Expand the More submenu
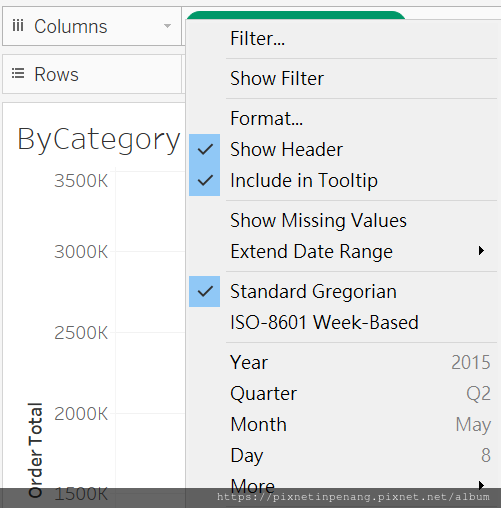The width and height of the screenshot is (501, 508). pos(343,486)
